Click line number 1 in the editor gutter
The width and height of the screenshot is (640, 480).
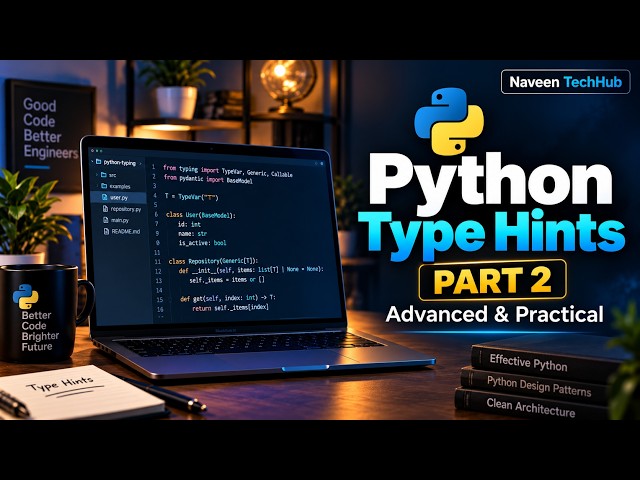(153, 167)
